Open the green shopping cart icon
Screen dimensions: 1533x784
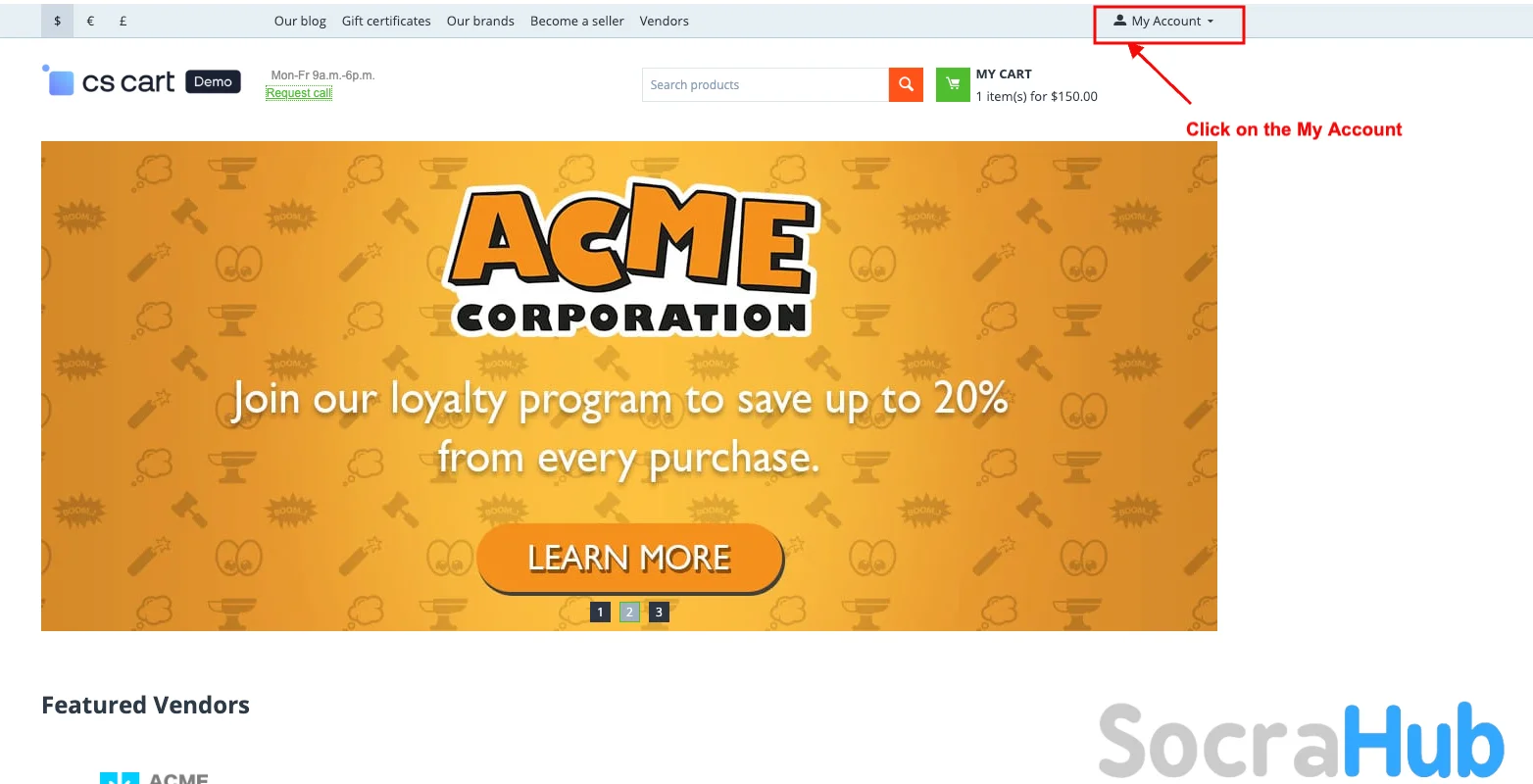pyautogui.click(x=953, y=84)
